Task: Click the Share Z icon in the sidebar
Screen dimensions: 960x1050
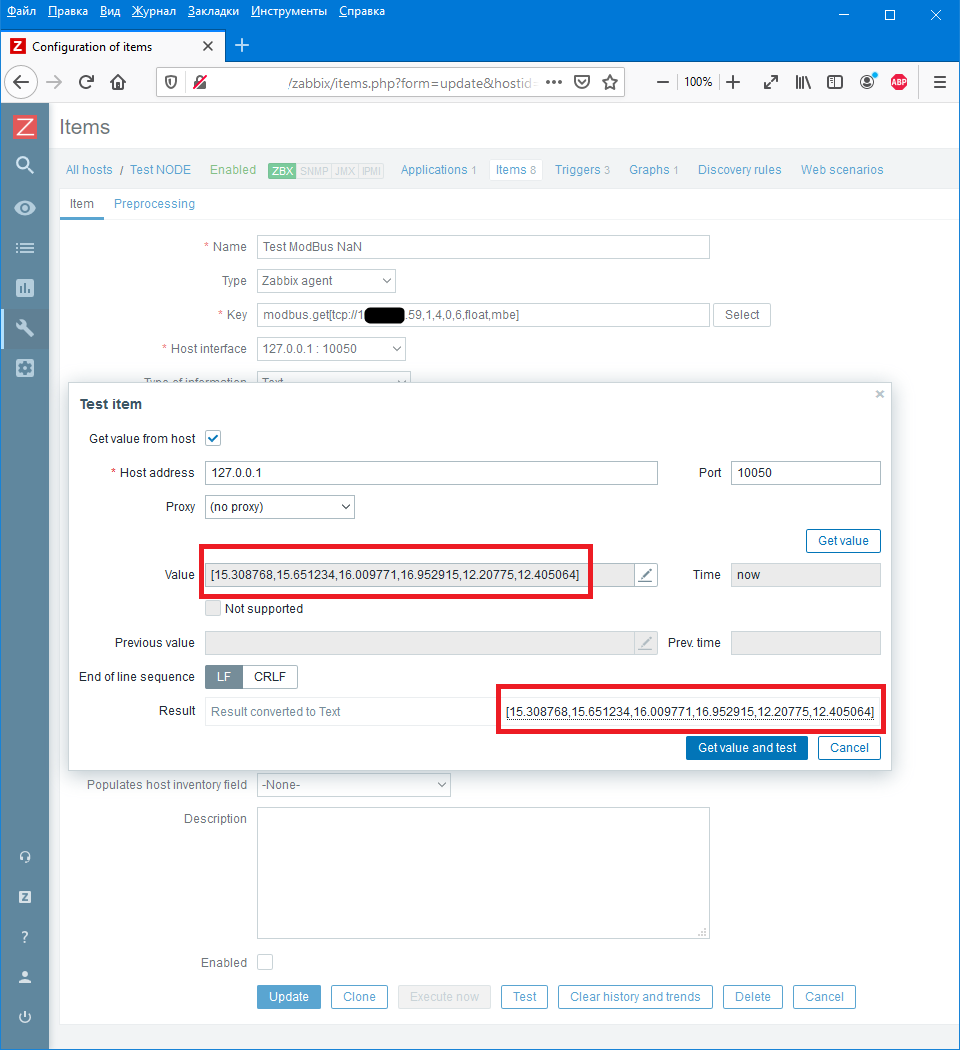Action: [x=25, y=897]
